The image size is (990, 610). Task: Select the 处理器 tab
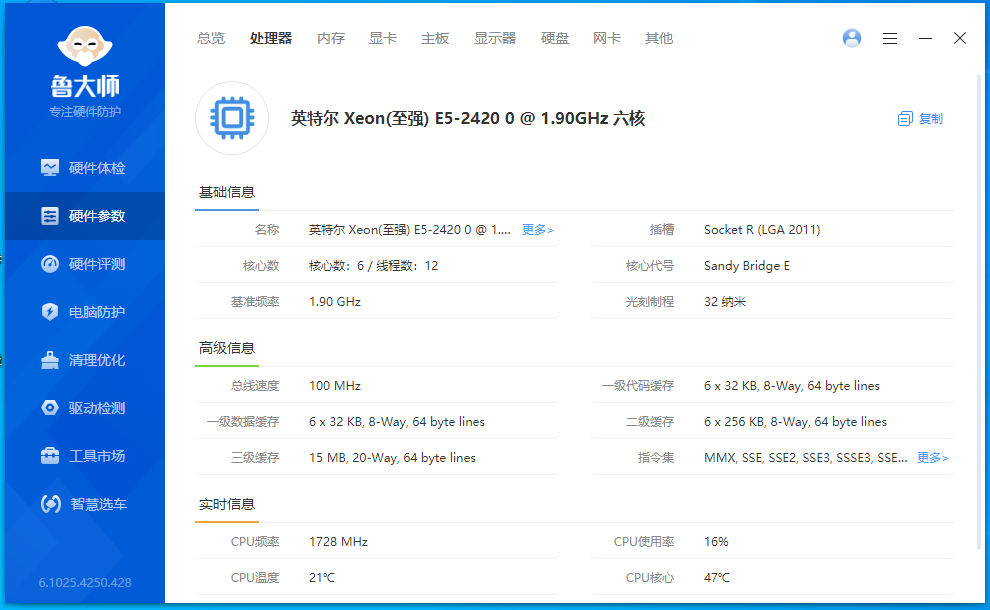pos(271,39)
